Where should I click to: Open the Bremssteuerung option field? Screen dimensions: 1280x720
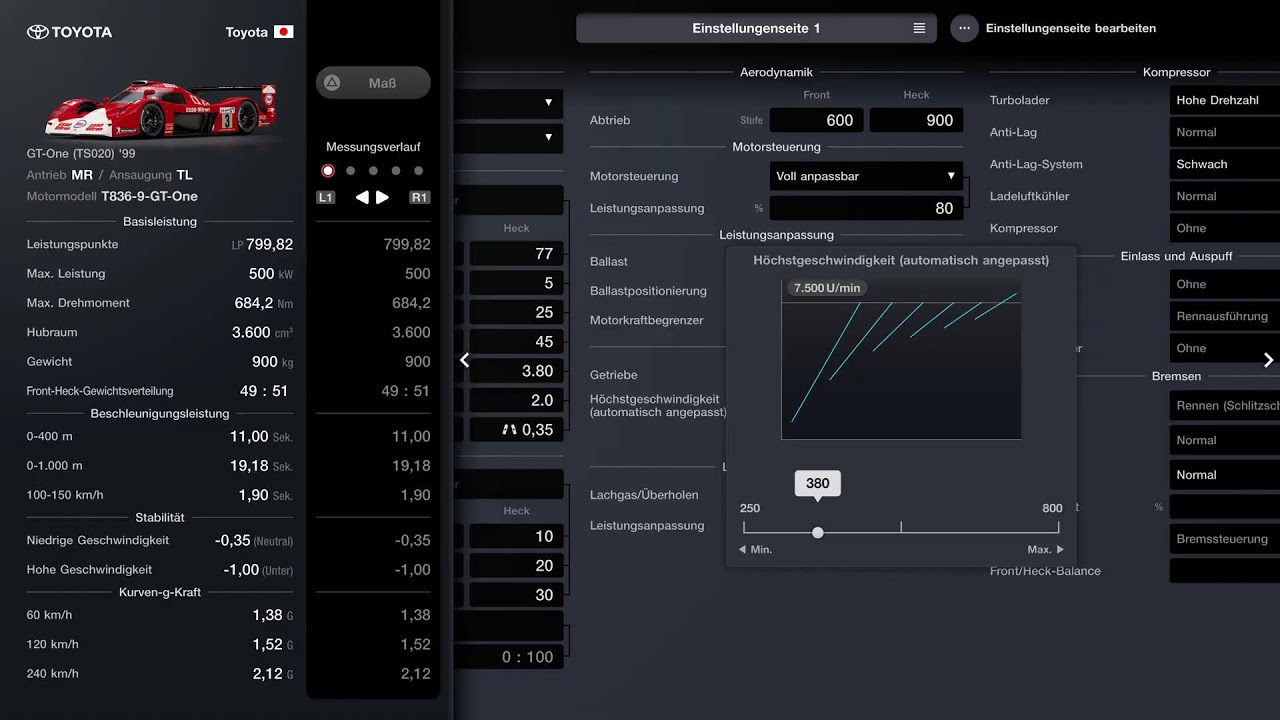coord(1224,539)
